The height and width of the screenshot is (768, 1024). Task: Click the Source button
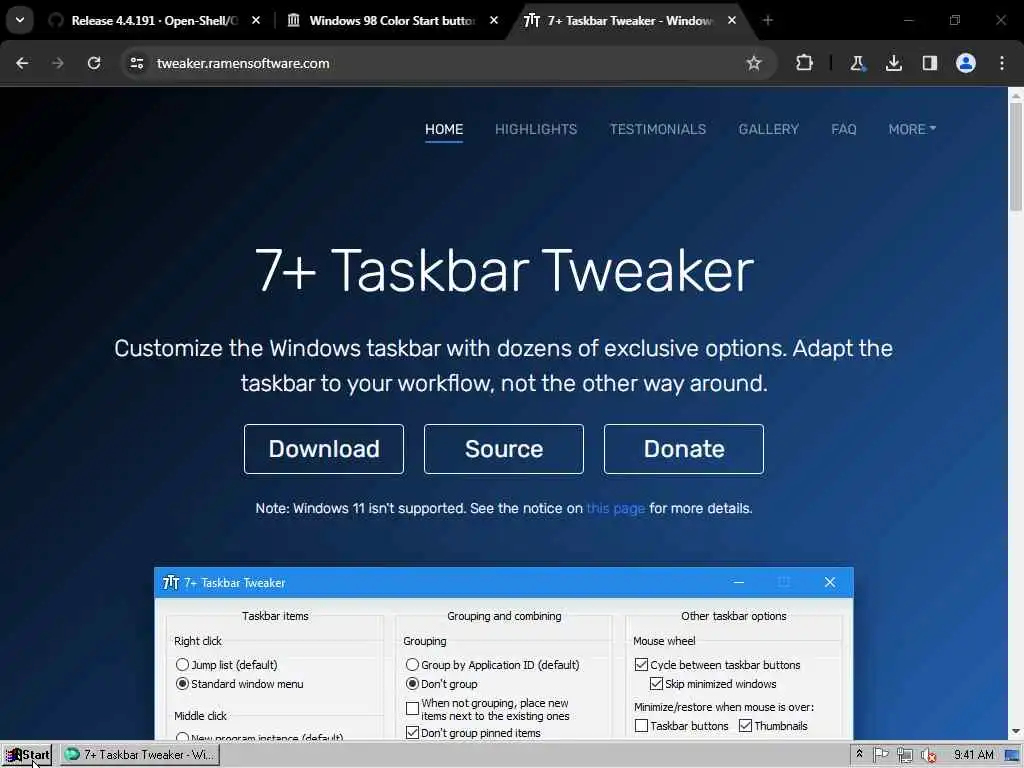click(x=504, y=449)
